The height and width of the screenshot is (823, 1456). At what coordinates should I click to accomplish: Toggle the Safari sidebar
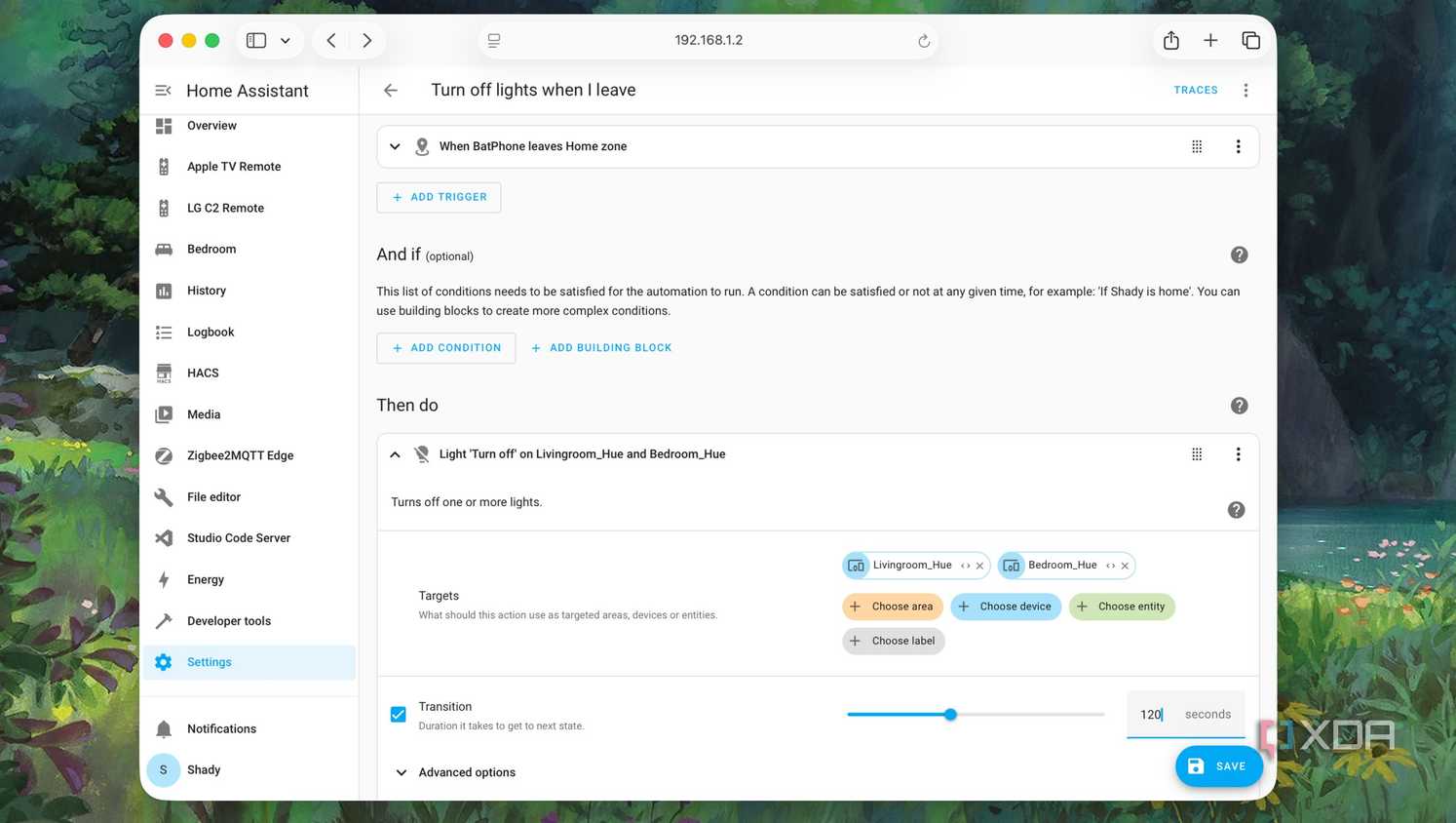256,40
